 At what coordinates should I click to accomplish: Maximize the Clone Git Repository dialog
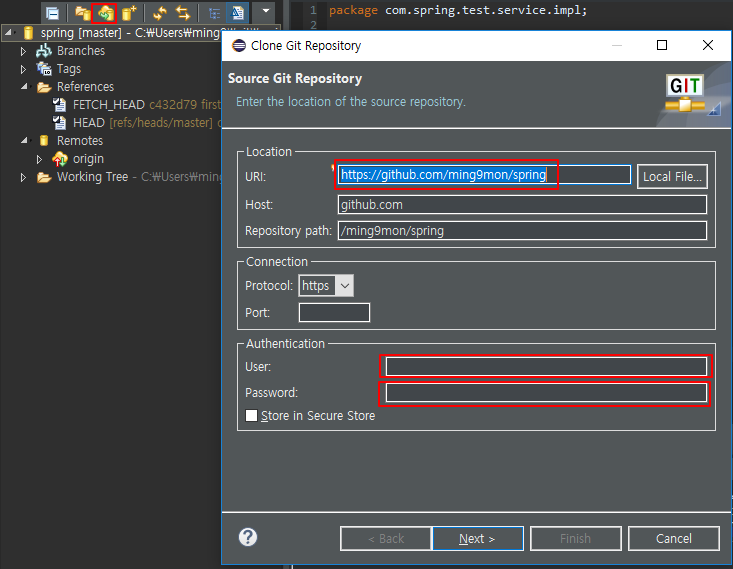point(661,45)
